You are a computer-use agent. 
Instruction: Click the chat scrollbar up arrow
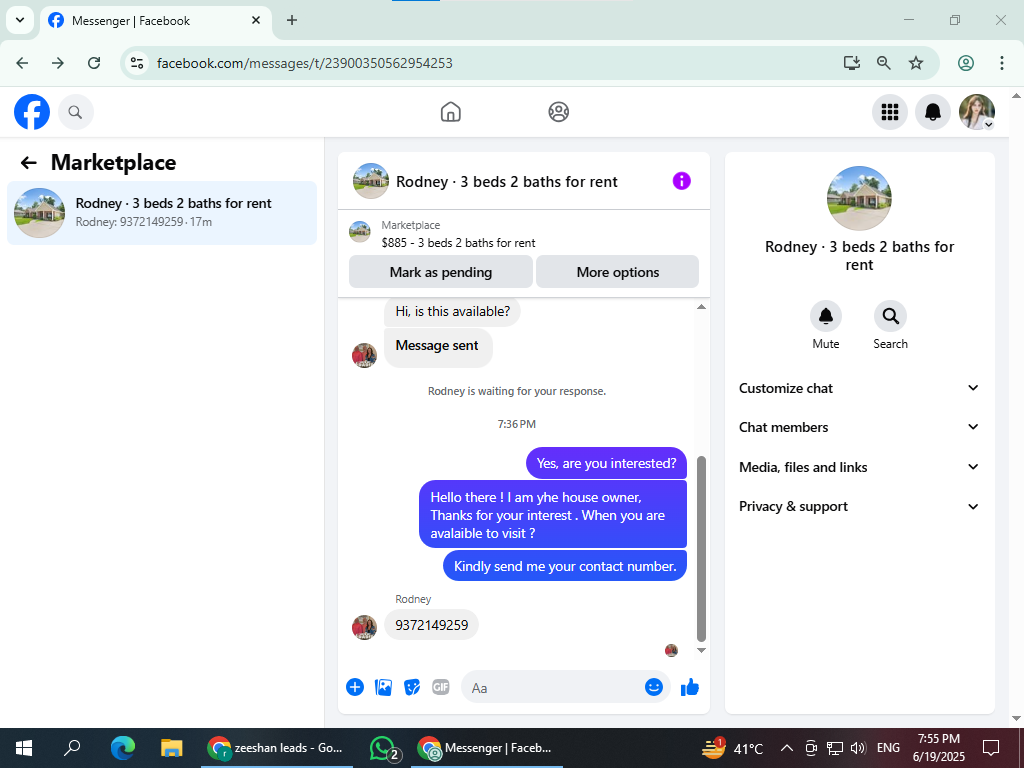(x=701, y=307)
